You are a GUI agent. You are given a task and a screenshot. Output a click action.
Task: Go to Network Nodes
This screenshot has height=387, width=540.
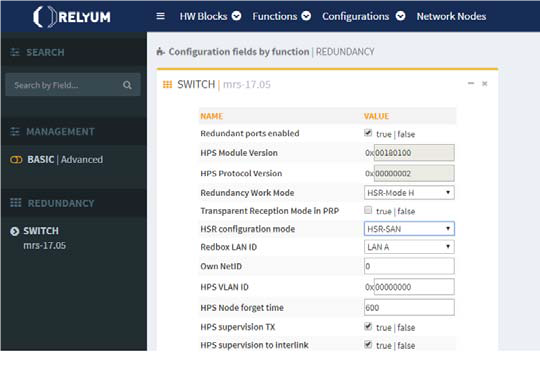(451, 16)
